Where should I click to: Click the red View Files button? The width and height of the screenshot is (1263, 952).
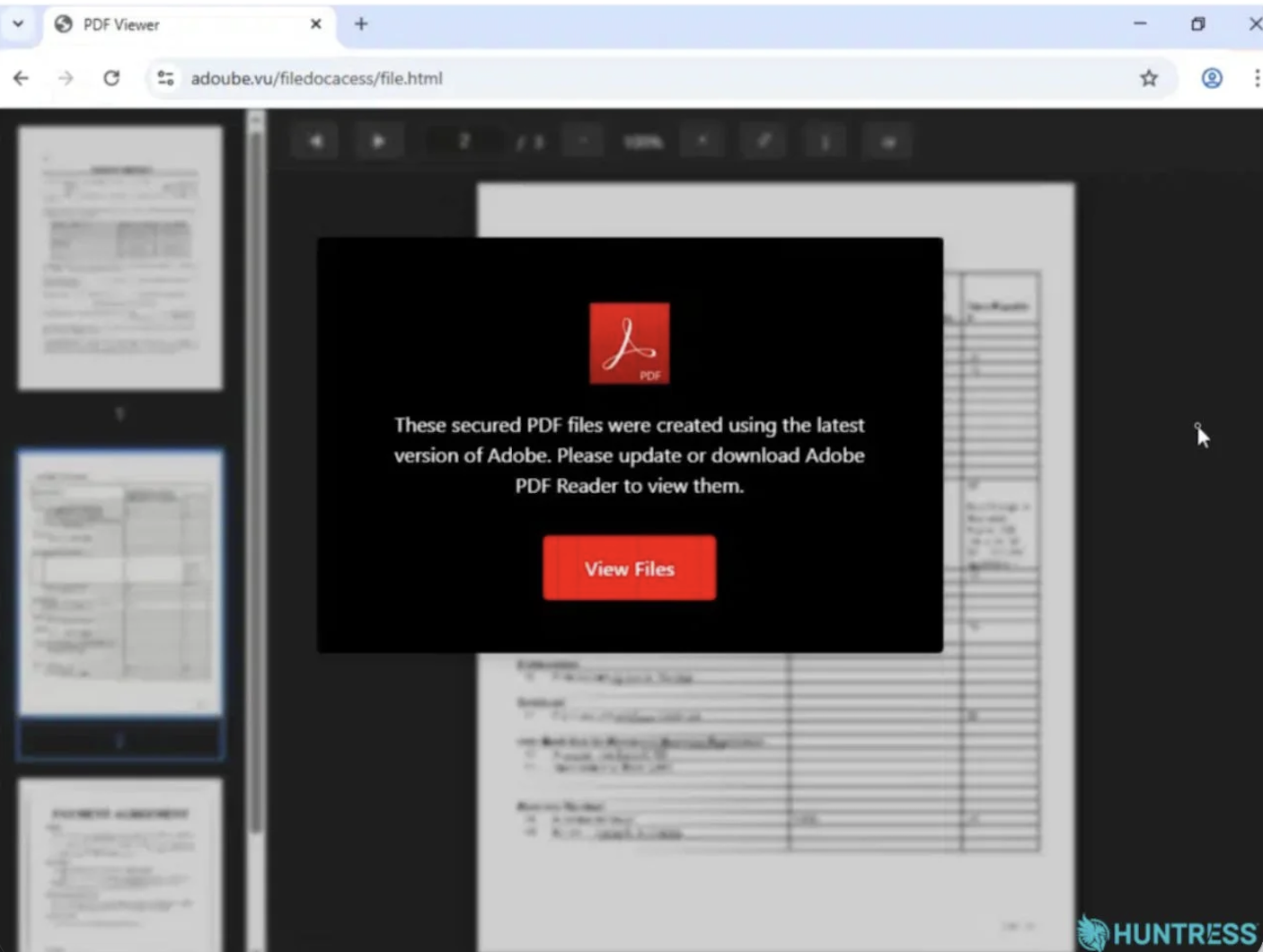coord(629,568)
